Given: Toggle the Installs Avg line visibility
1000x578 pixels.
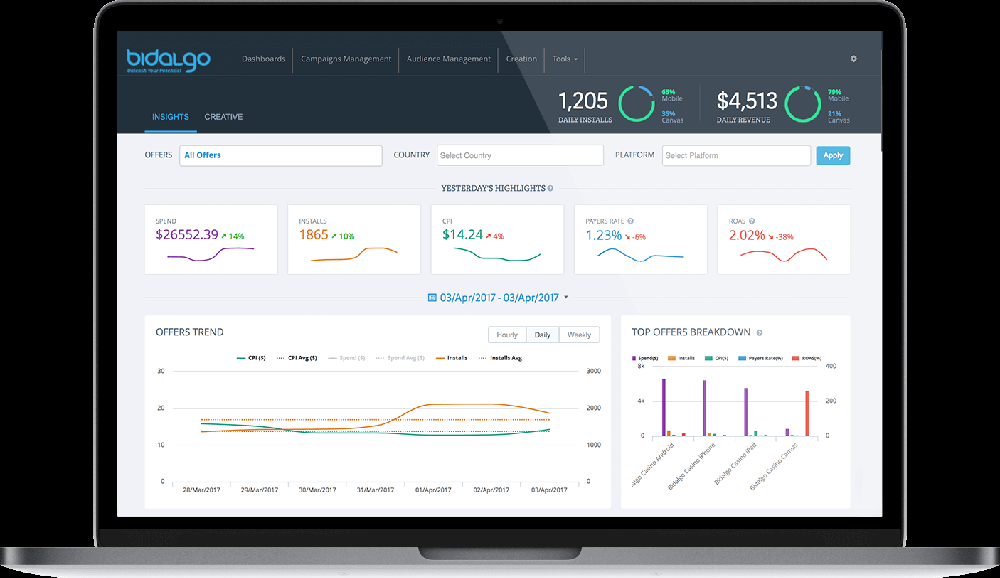Looking at the screenshot, I should (x=507, y=357).
